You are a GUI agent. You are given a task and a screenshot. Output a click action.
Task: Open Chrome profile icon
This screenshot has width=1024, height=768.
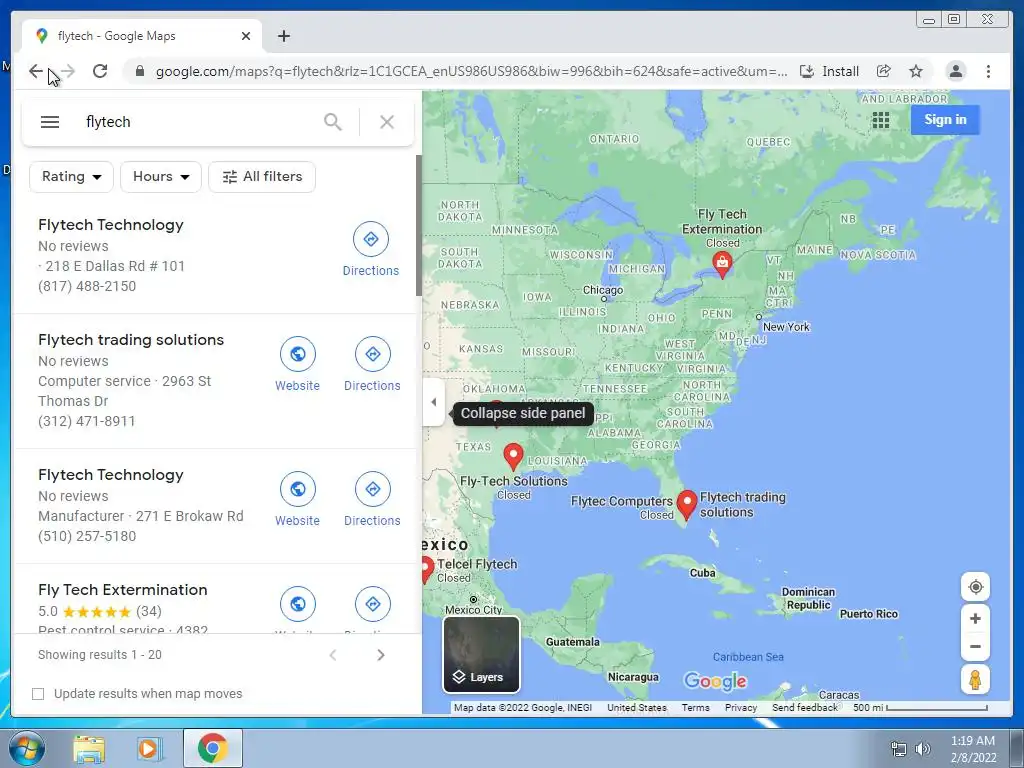[x=955, y=71]
